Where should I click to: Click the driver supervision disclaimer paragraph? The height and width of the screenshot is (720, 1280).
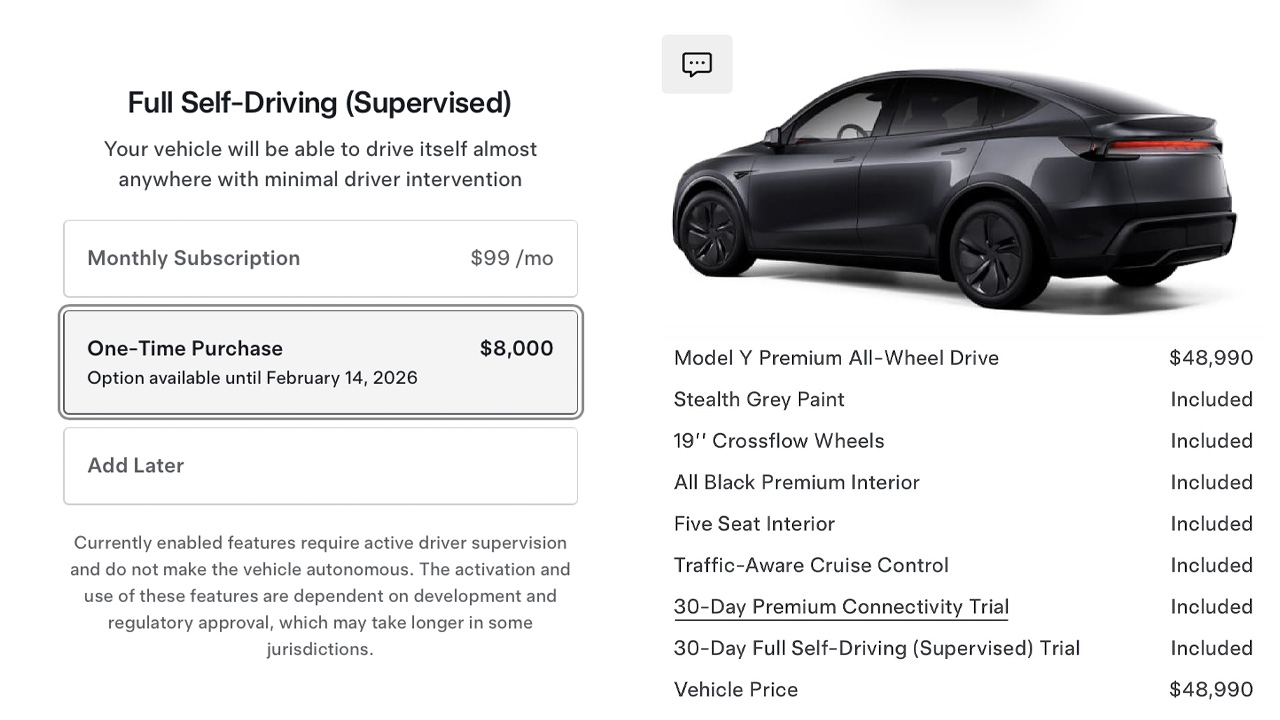320,596
